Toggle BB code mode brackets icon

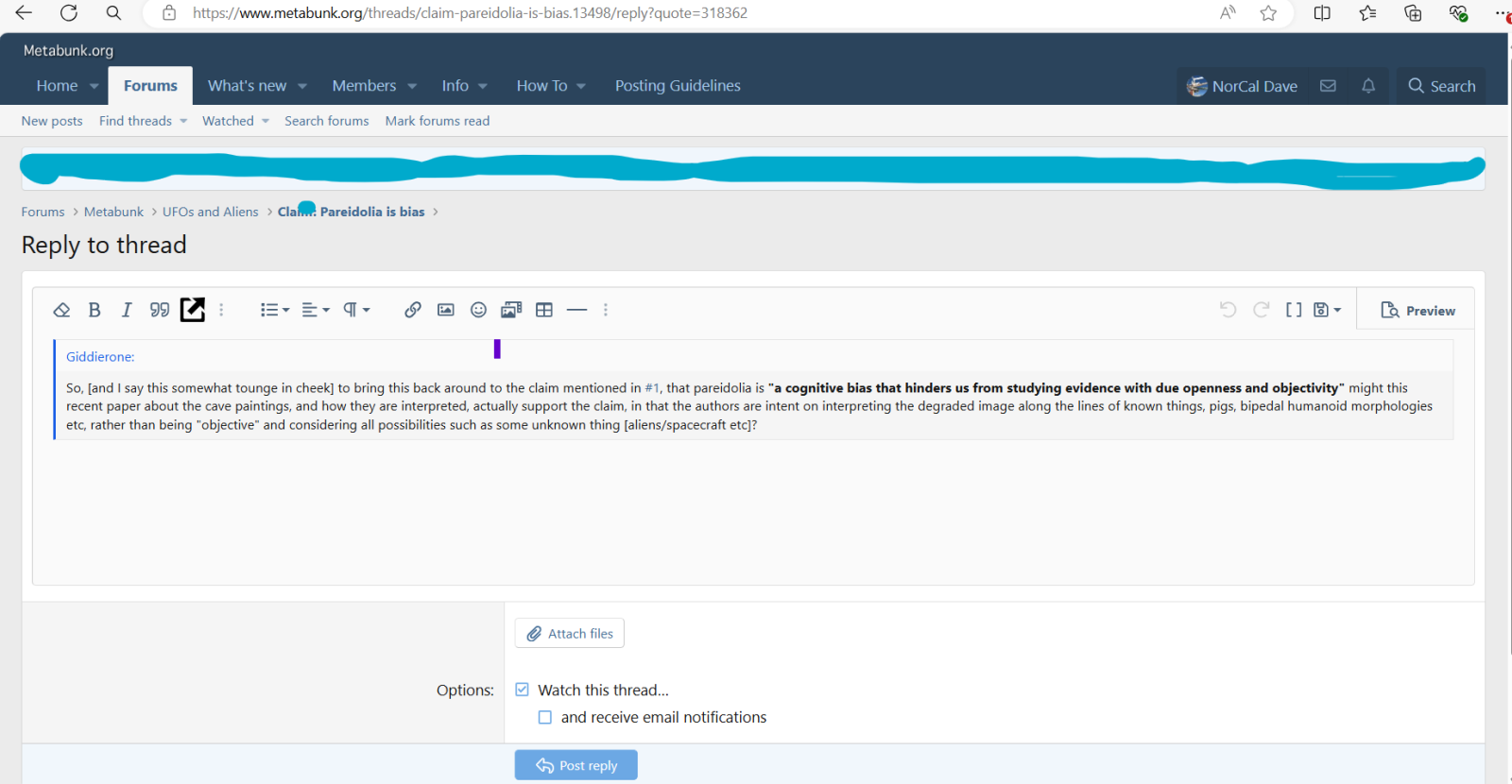tap(1294, 310)
